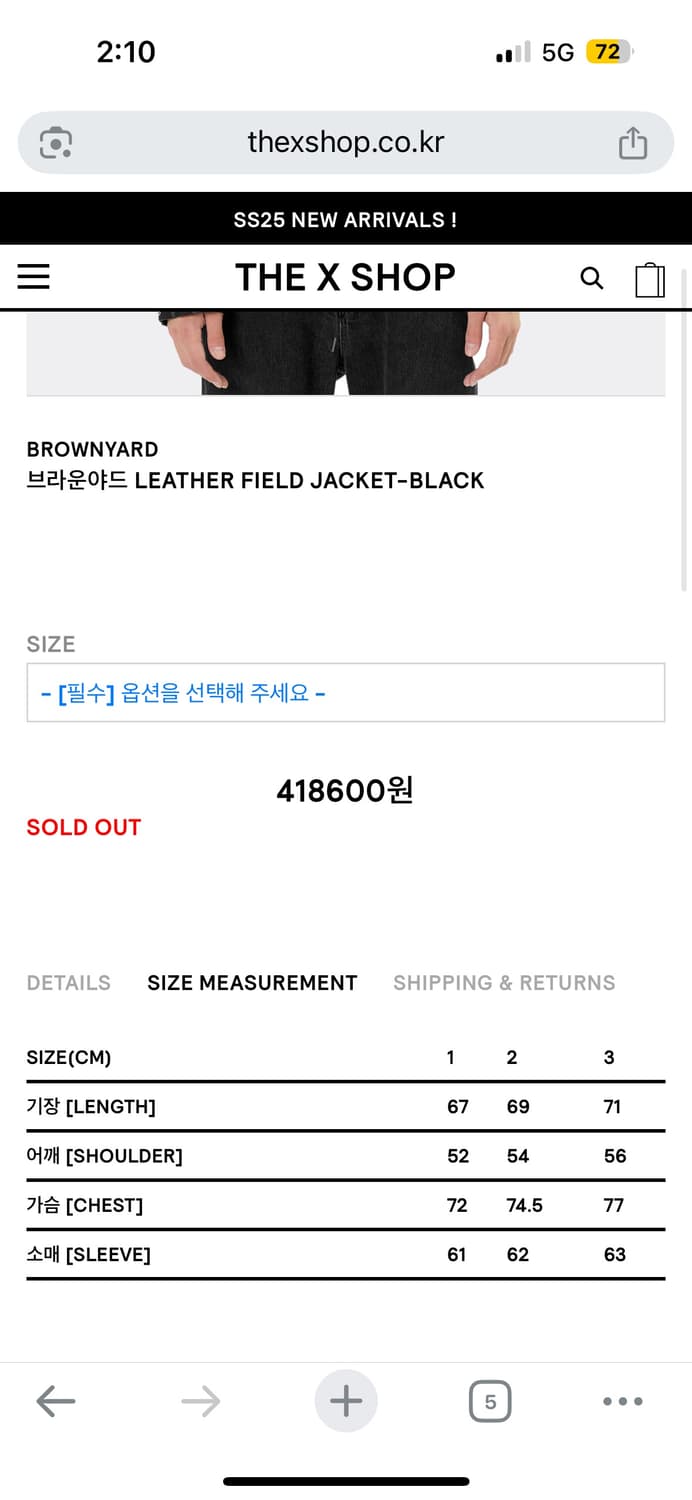Click the page scrollbar on right
Screen dimensions: 692x1500
tap(684, 430)
